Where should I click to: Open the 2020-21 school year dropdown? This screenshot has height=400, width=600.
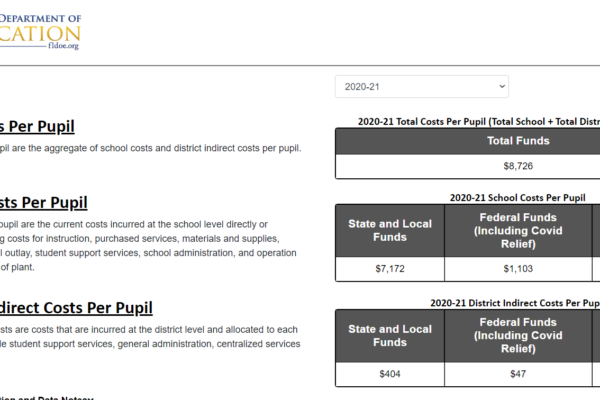[422, 87]
